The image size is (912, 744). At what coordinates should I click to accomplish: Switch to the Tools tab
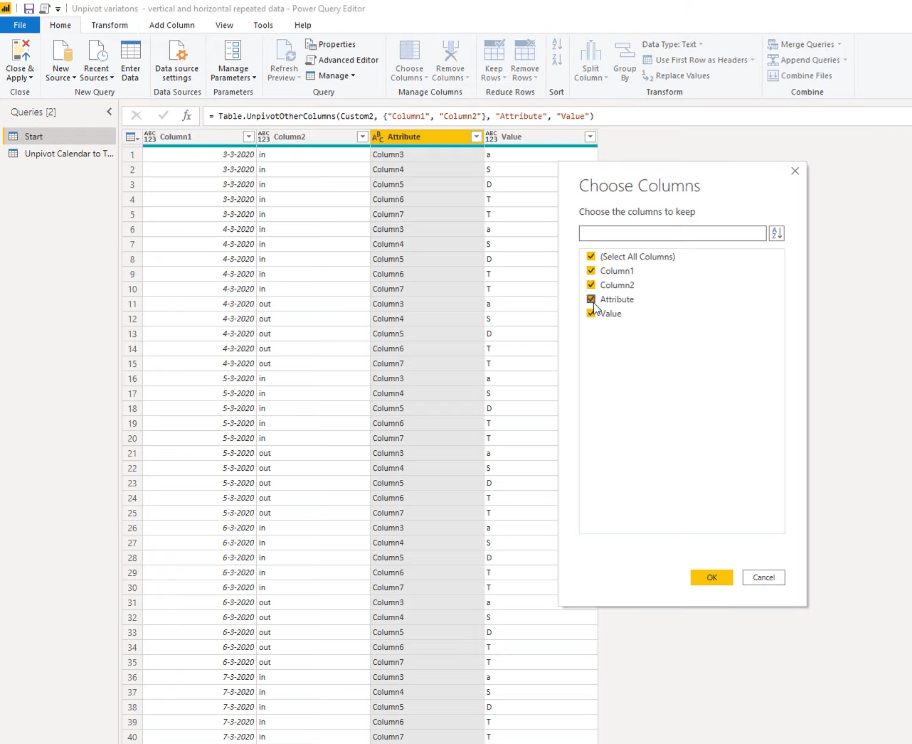click(x=263, y=25)
